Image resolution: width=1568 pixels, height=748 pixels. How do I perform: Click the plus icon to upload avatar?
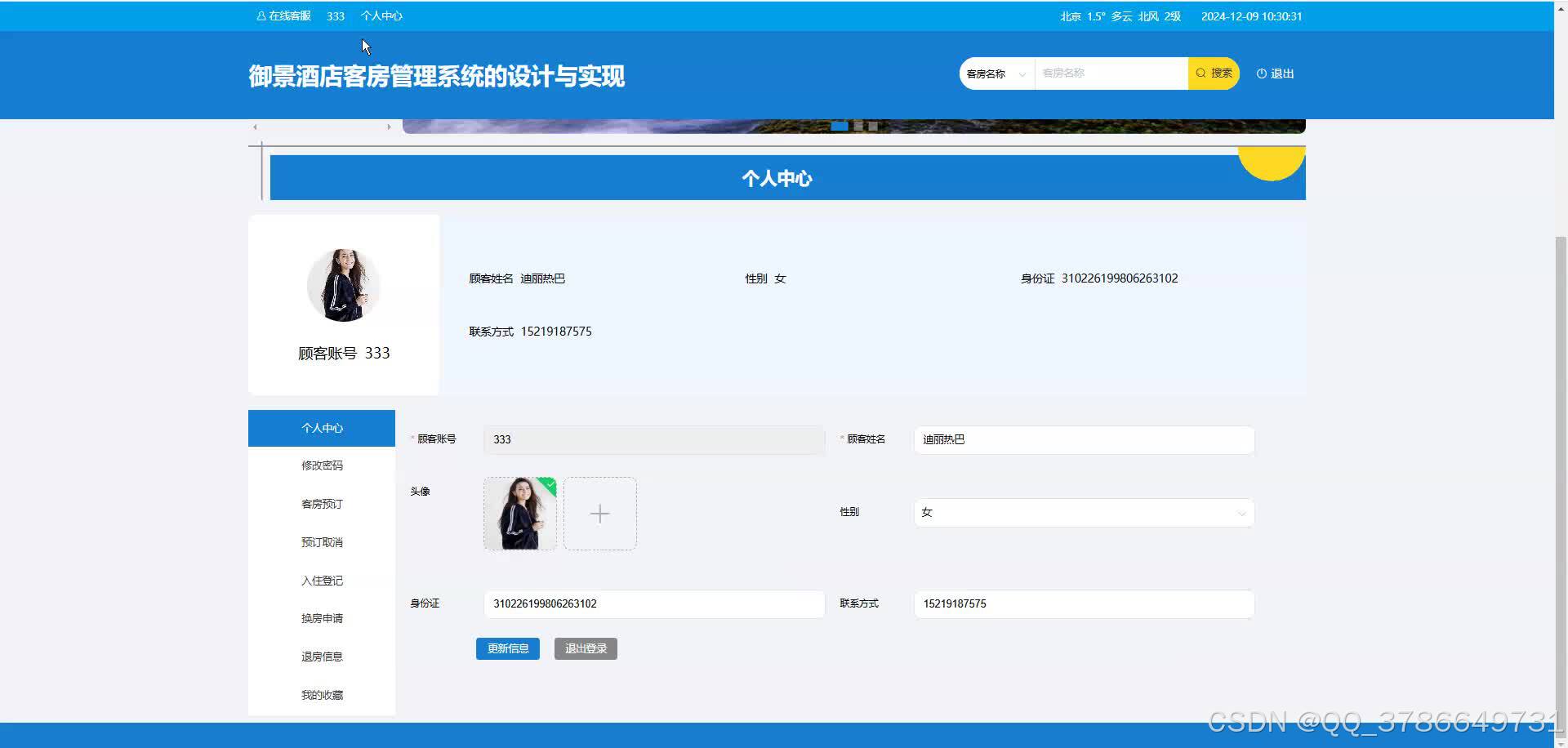click(x=599, y=514)
